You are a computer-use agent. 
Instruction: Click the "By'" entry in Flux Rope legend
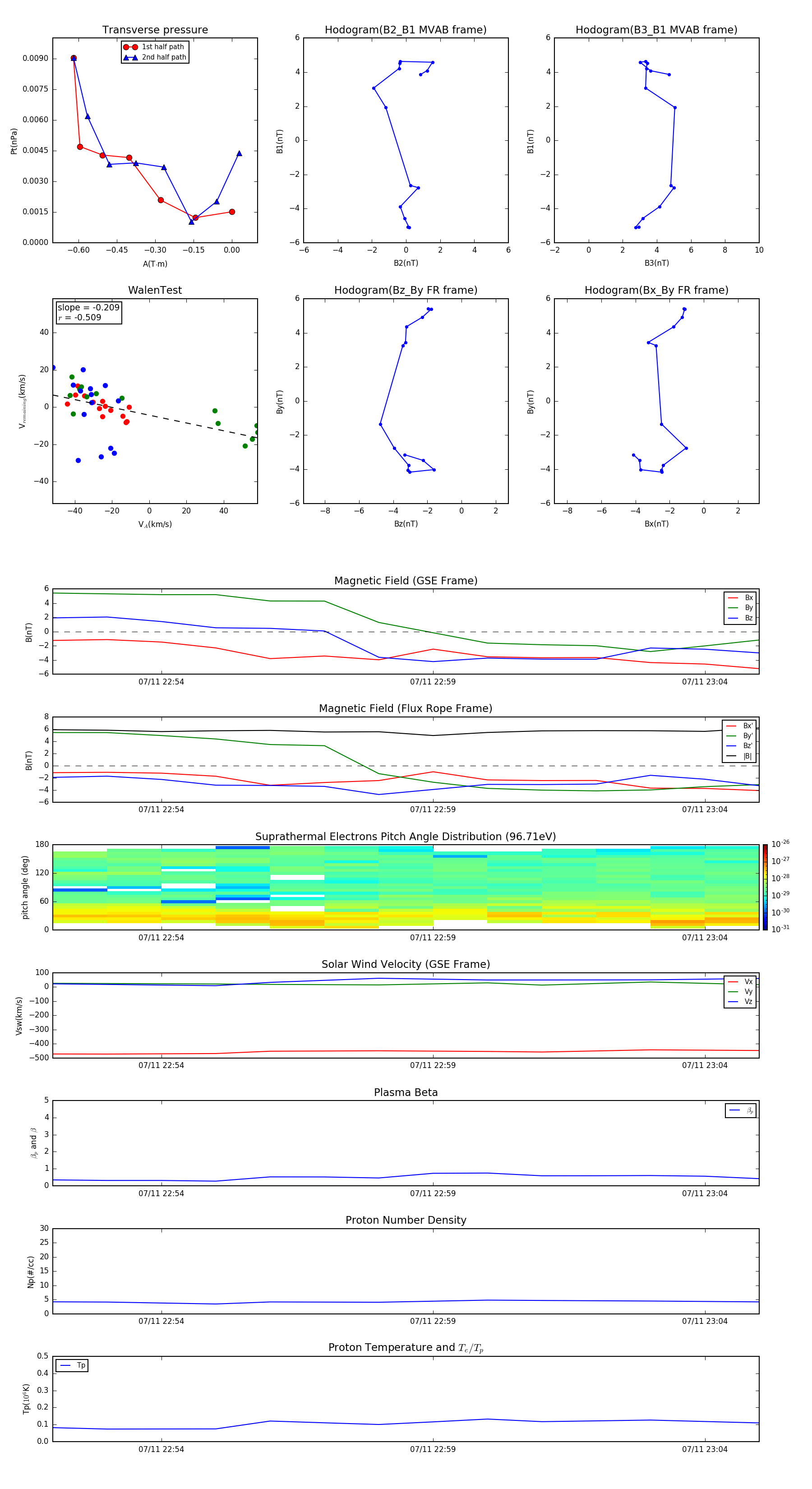[x=740, y=736]
